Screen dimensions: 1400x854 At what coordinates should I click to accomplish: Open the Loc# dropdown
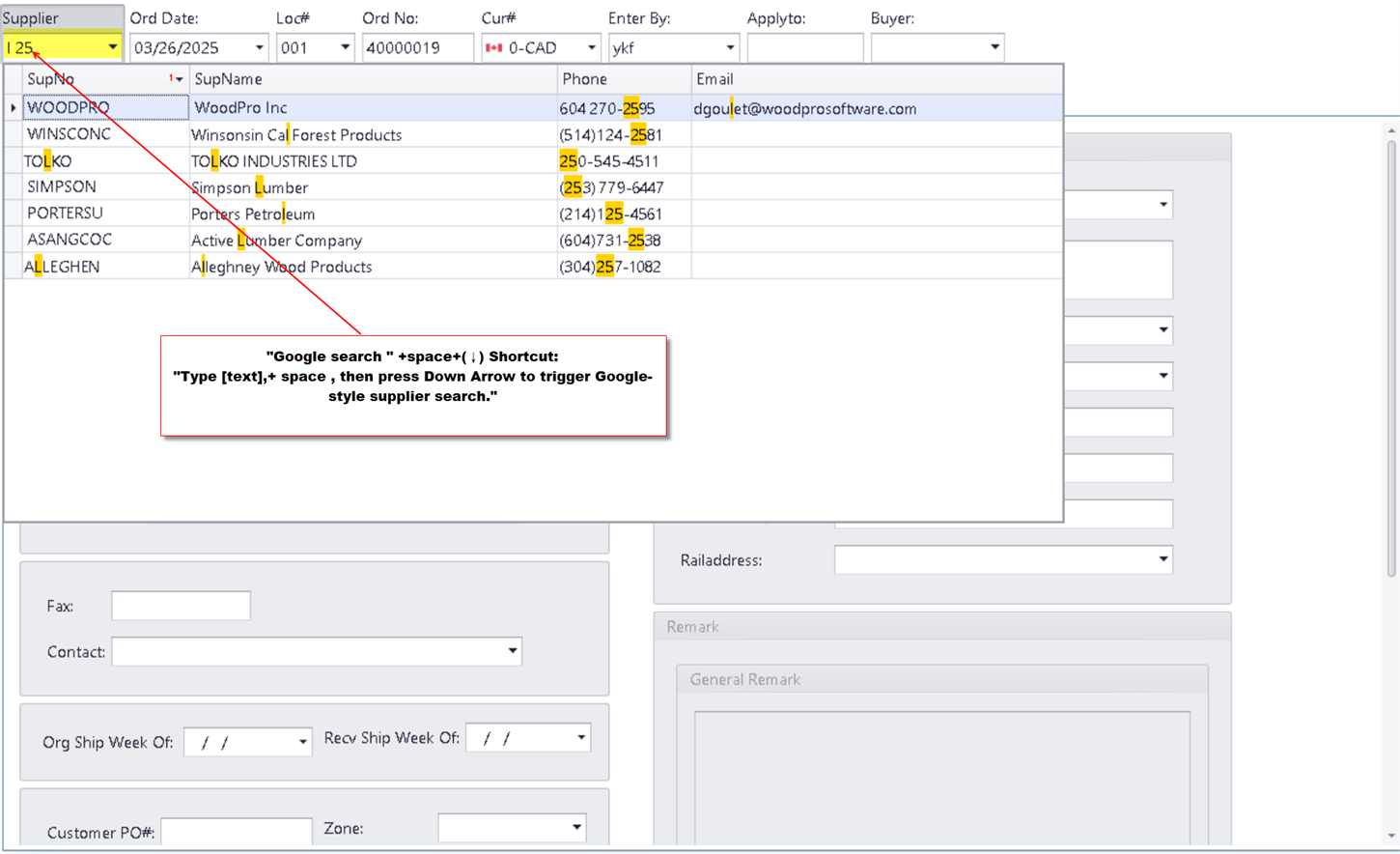click(x=345, y=47)
